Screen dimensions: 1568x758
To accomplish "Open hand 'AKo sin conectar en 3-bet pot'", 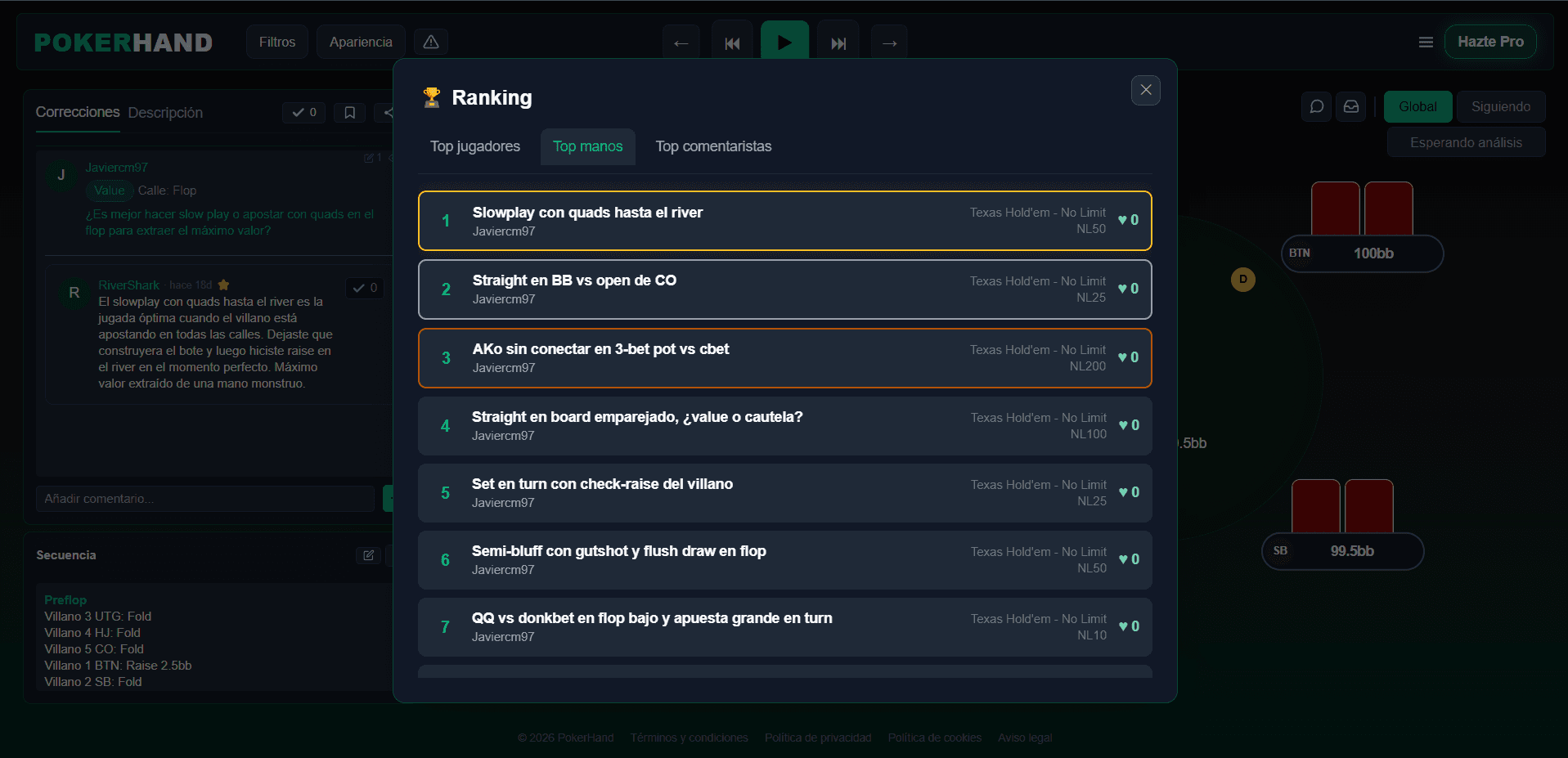I will (x=784, y=358).
